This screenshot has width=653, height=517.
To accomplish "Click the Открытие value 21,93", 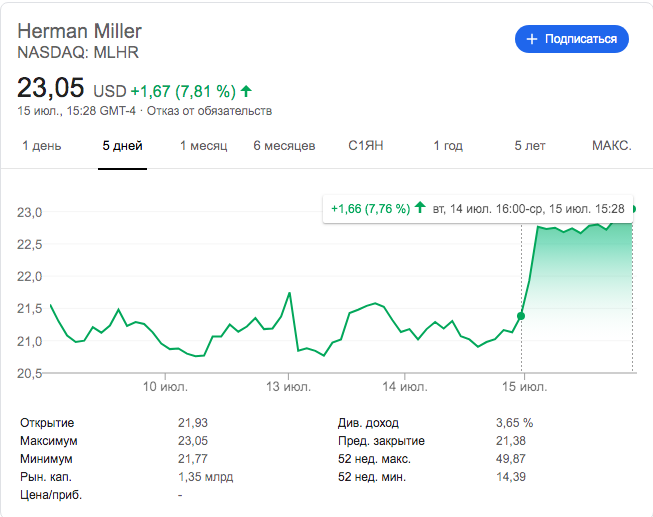I will [x=193, y=423].
